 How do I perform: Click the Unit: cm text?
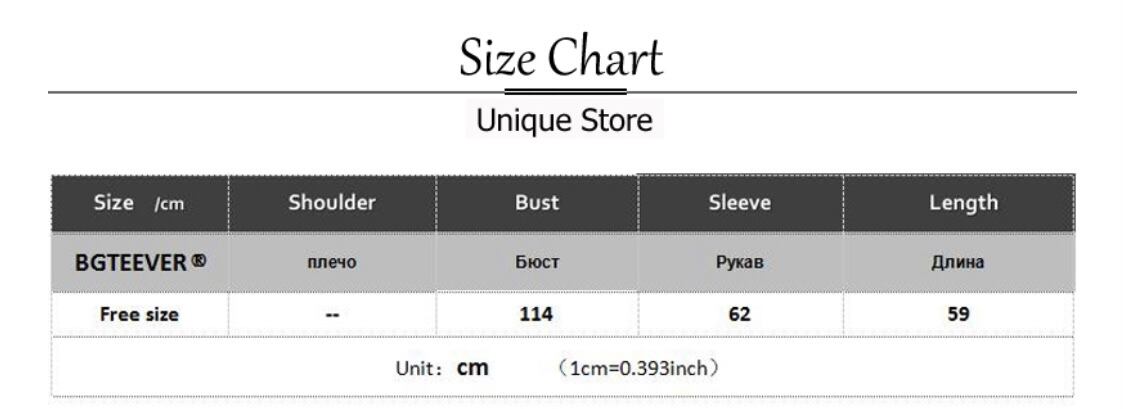point(442,368)
